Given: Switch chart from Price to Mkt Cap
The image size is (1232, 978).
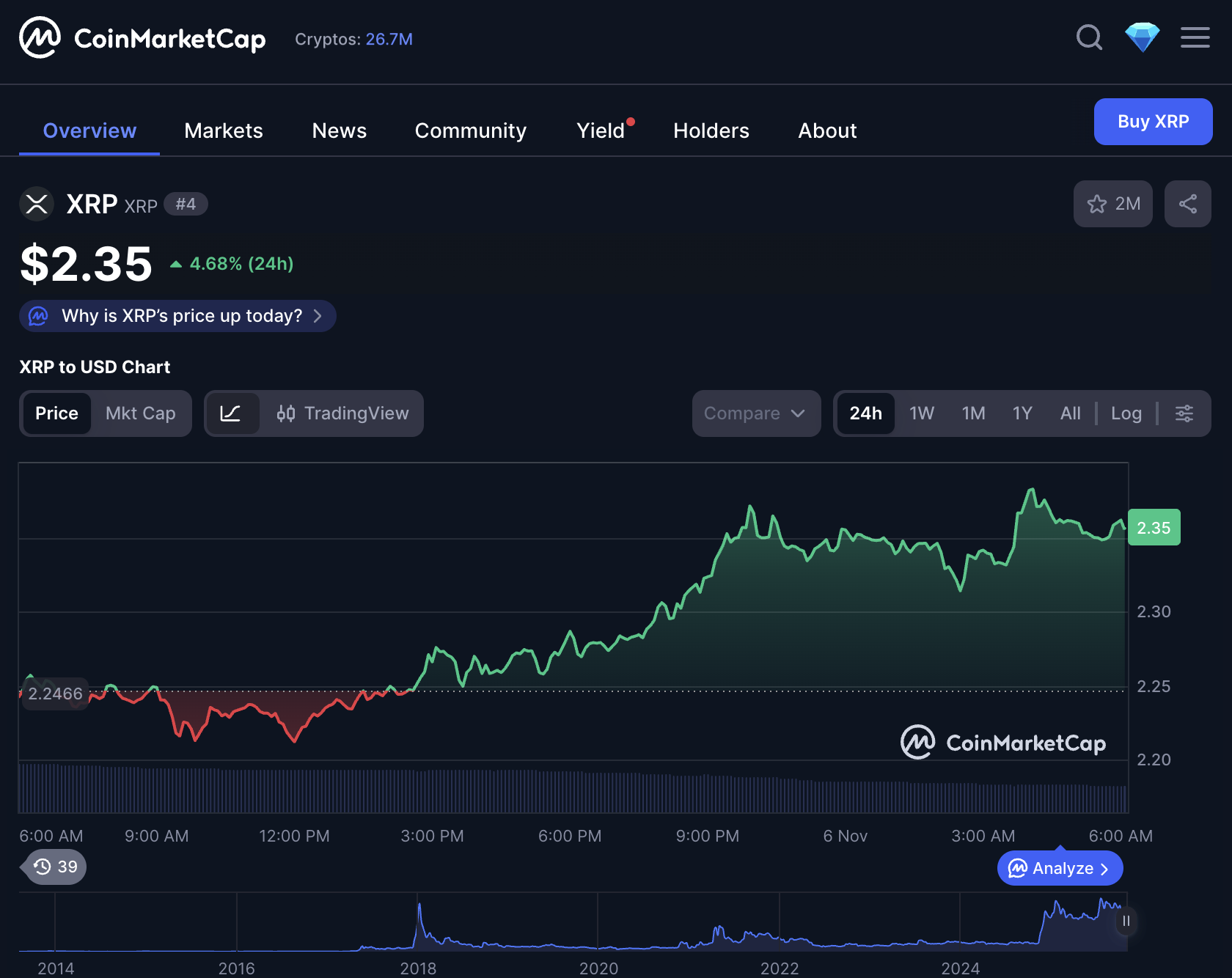Looking at the screenshot, I should click(141, 413).
